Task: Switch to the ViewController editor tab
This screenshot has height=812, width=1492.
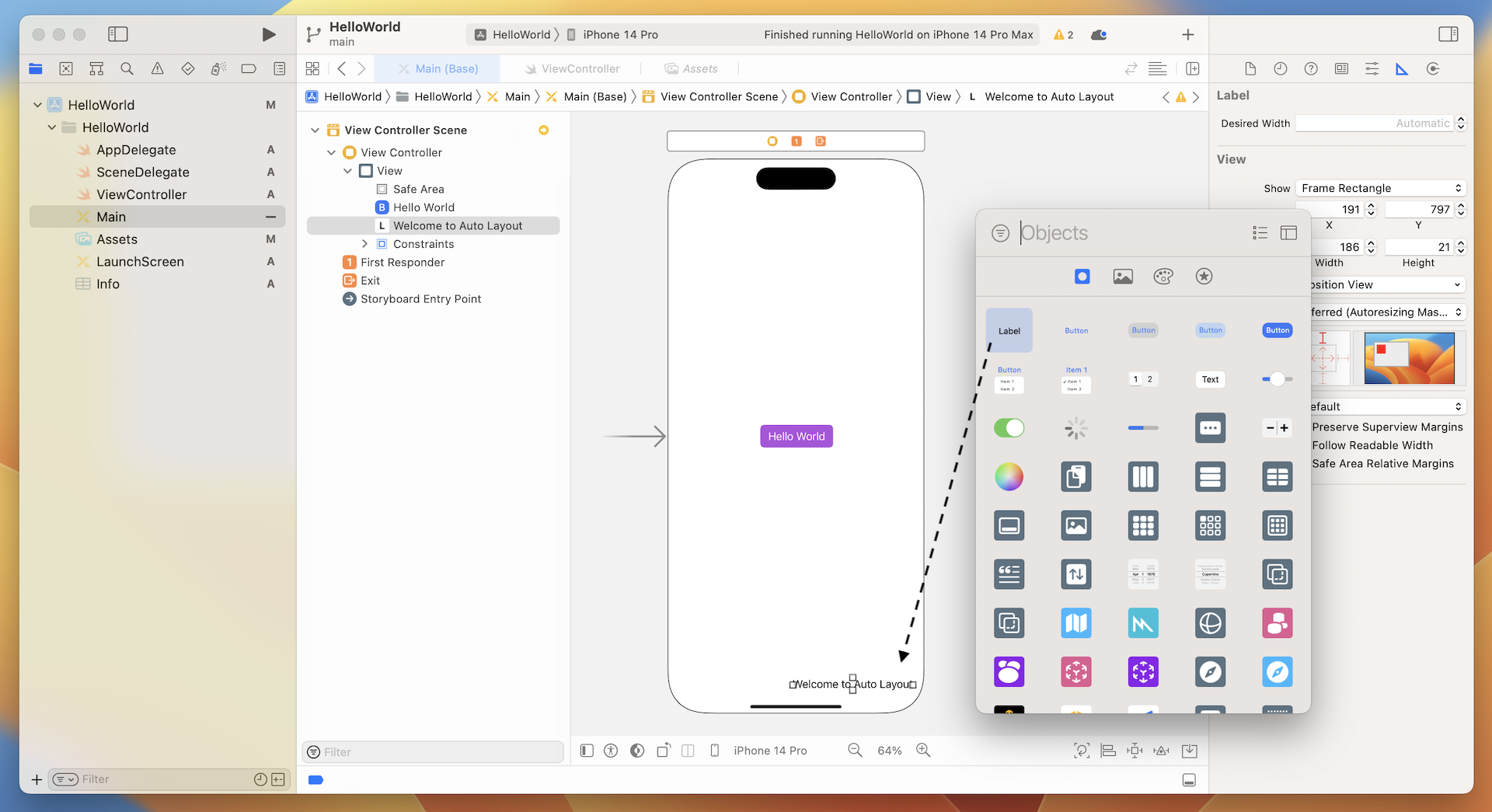Action: pyautogui.click(x=580, y=68)
